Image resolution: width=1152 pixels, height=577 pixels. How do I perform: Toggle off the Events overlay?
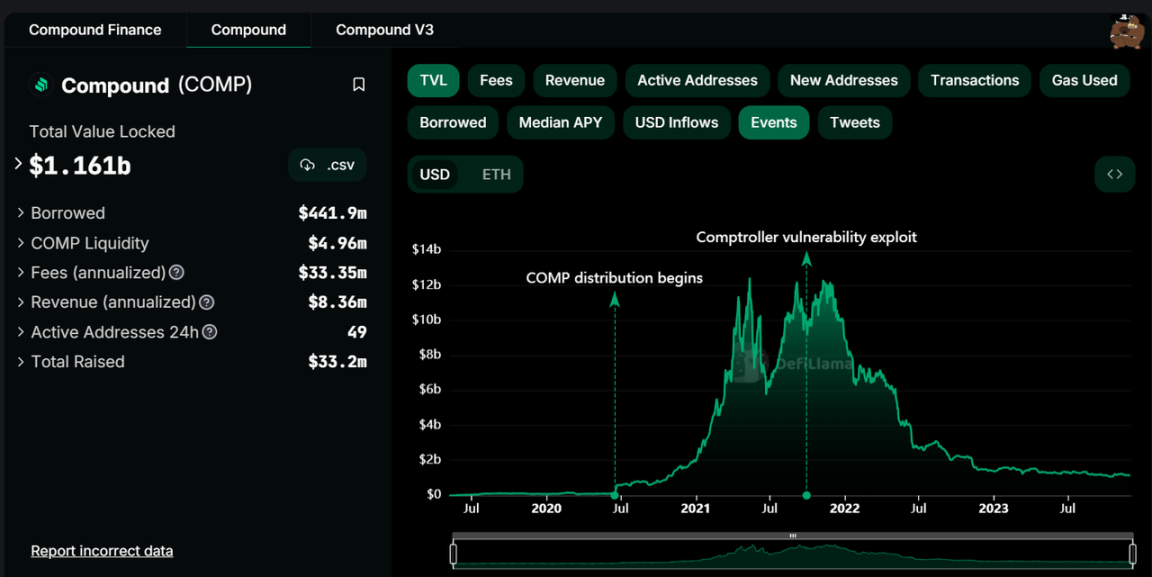tap(773, 122)
